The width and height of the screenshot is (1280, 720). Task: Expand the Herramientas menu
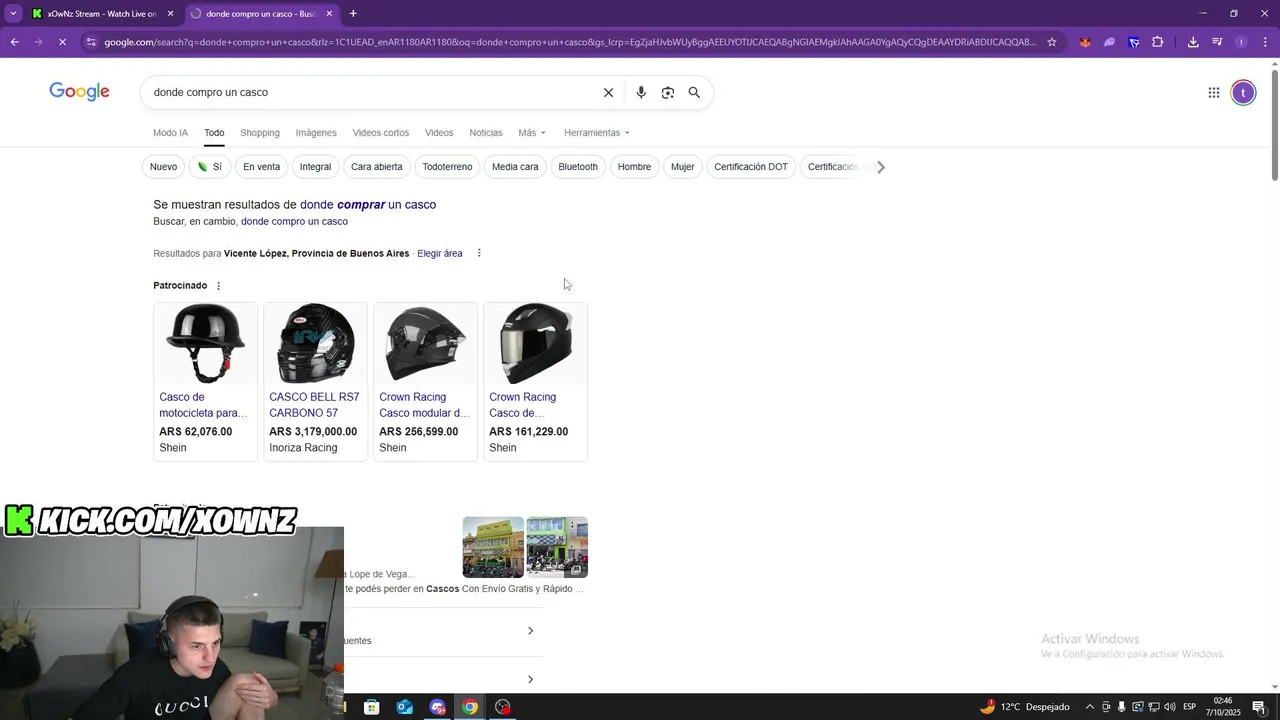click(597, 133)
